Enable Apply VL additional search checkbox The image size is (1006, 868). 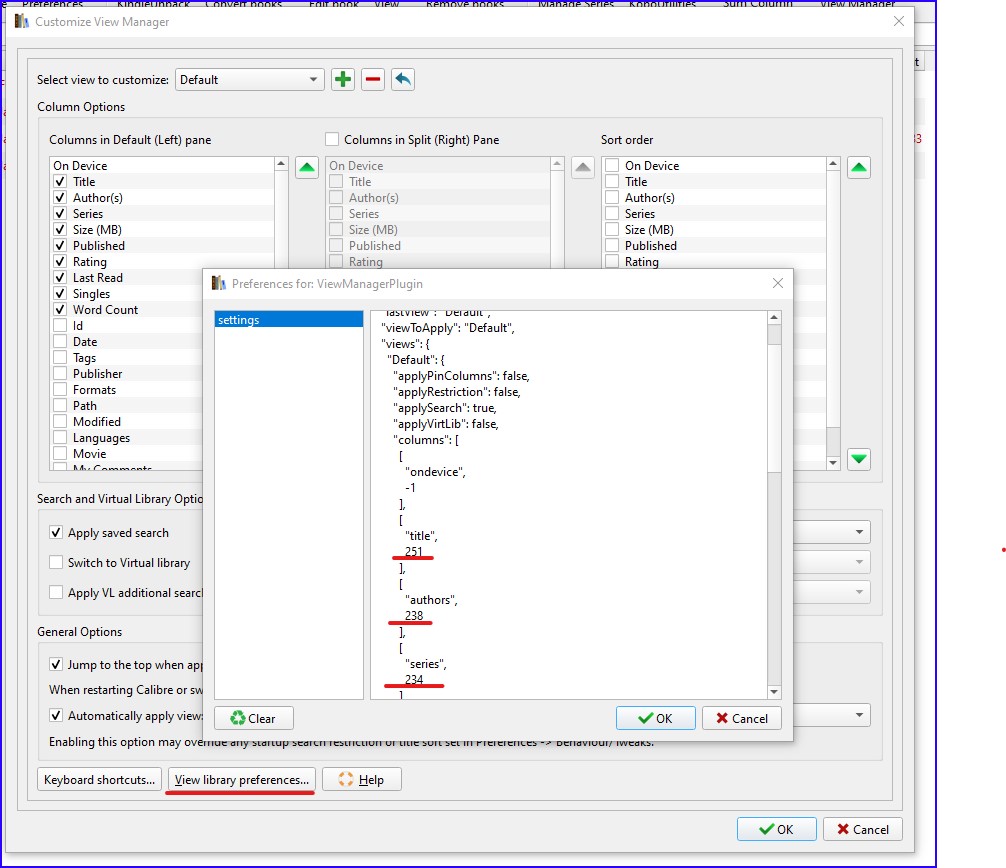(56, 592)
